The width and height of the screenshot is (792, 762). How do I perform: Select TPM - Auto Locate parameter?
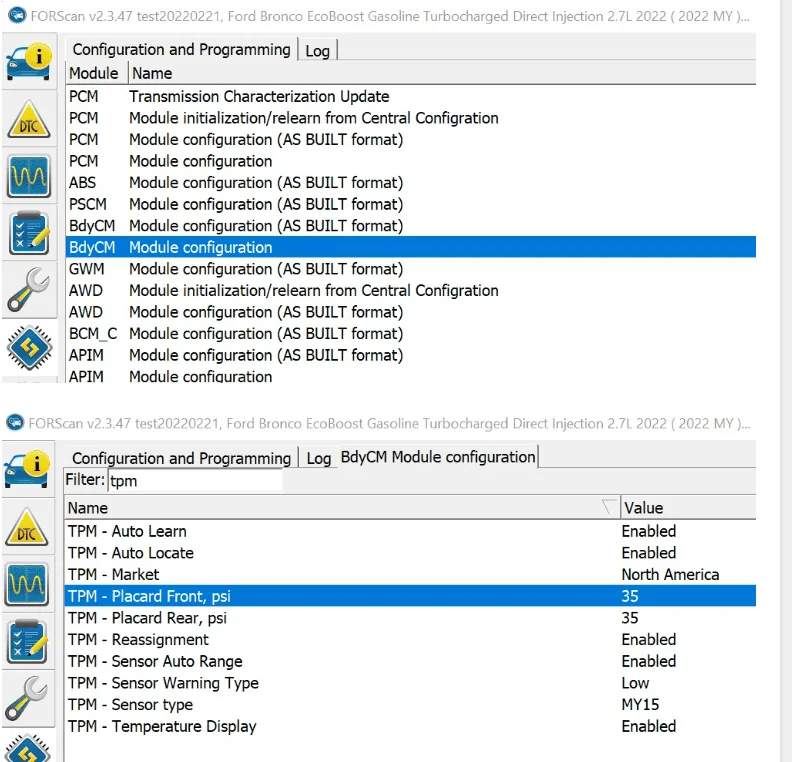(411, 553)
